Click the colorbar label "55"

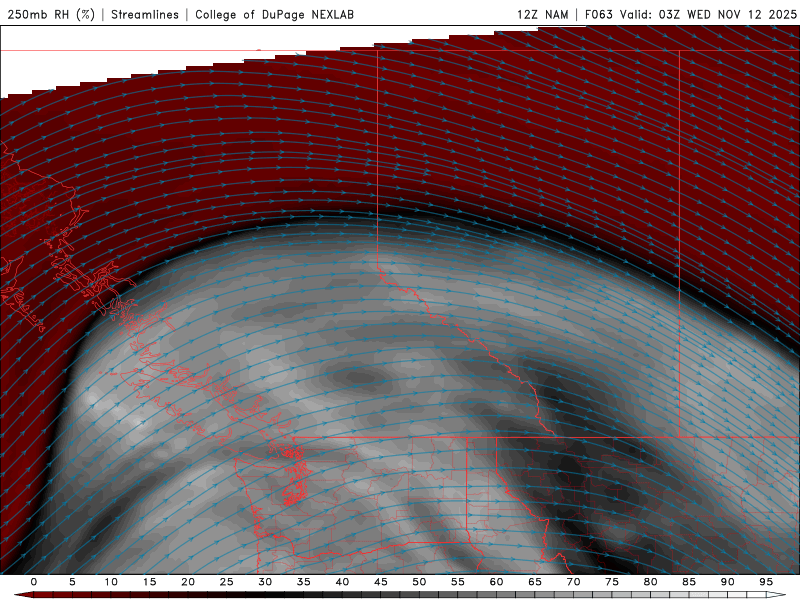[x=458, y=582]
